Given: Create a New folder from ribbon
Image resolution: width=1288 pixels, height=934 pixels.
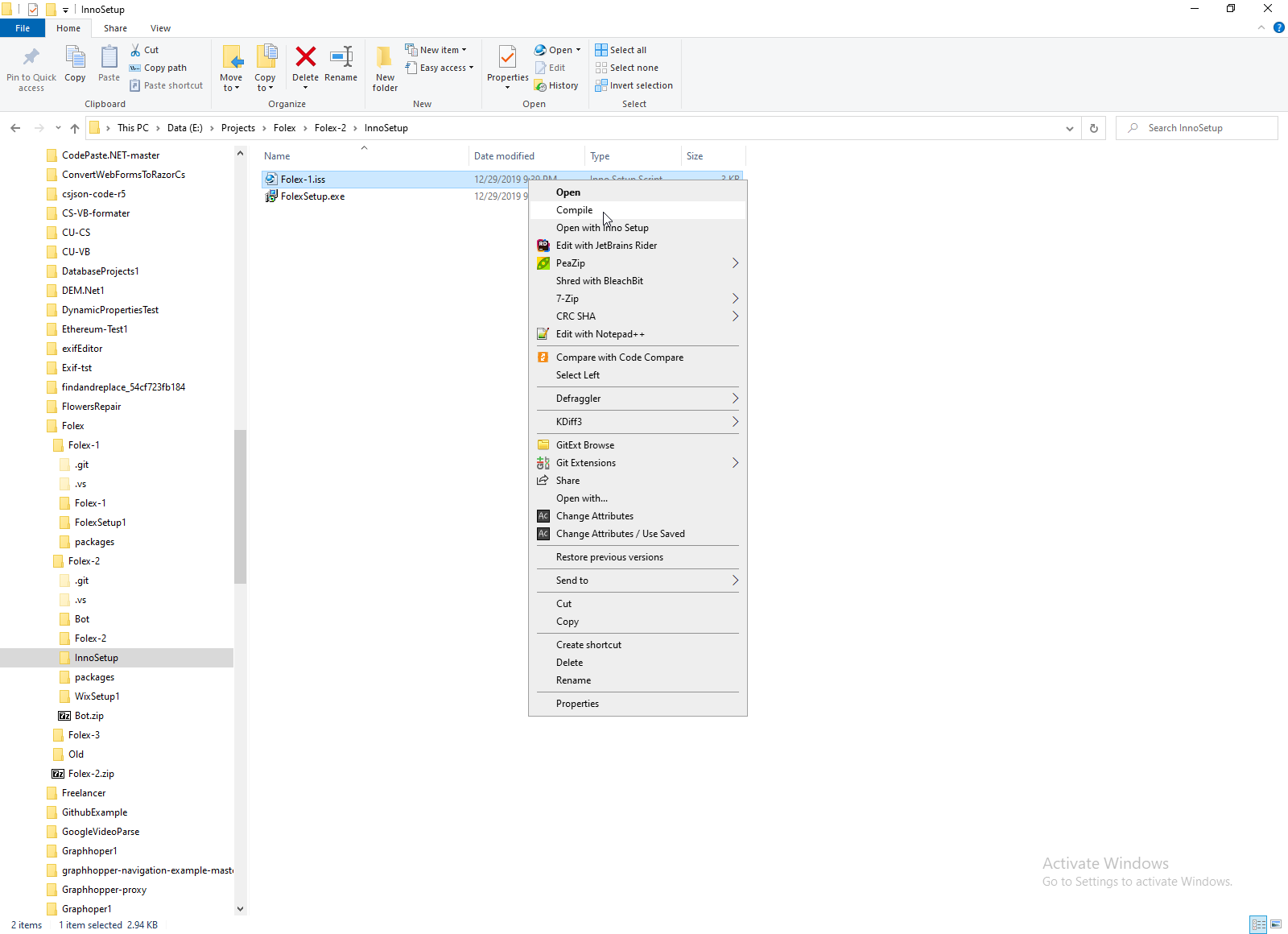Looking at the screenshot, I should click(385, 68).
